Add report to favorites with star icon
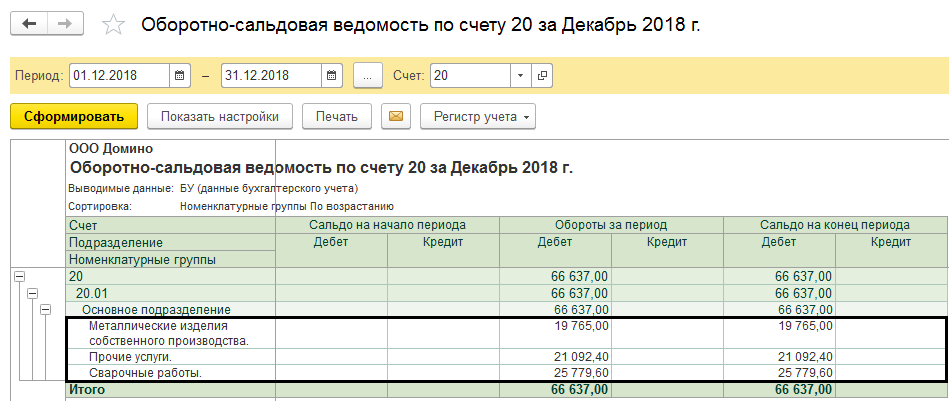 tap(114, 25)
